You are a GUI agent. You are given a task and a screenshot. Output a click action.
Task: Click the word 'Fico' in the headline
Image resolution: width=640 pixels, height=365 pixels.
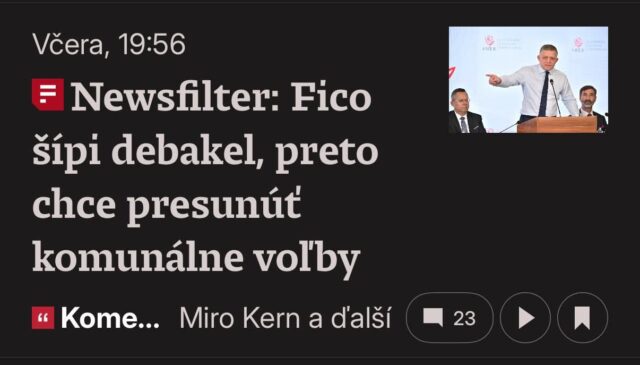pyautogui.click(x=331, y=97)
